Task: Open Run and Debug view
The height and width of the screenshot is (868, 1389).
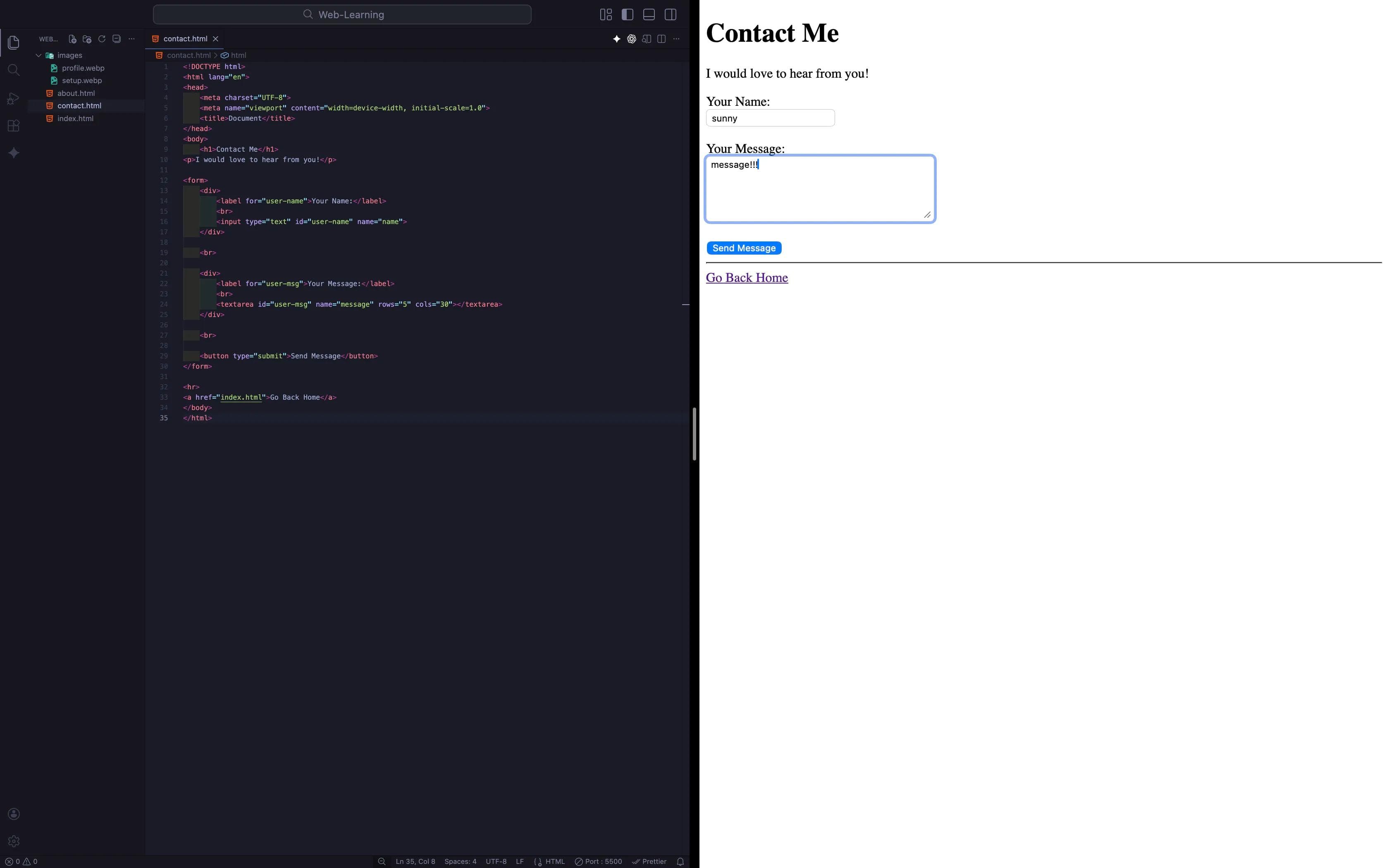Action: [14, 98]
